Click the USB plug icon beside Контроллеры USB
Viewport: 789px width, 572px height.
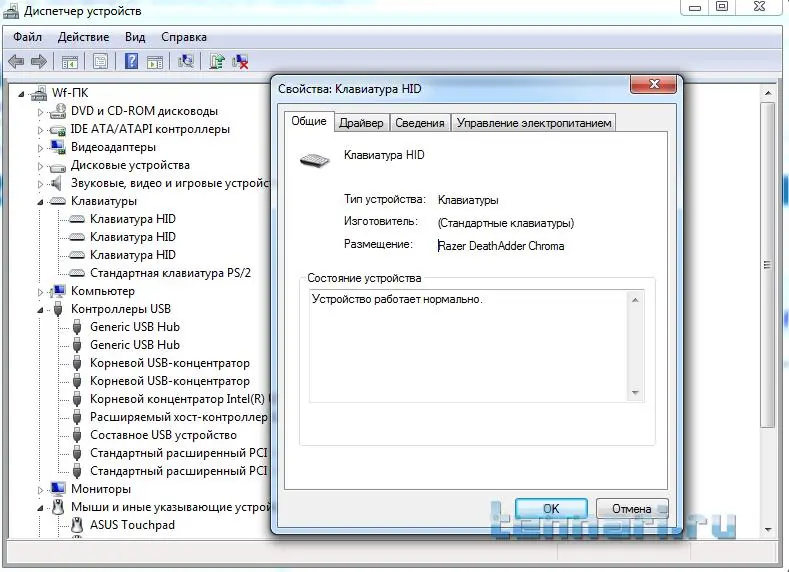coord(58,309)
